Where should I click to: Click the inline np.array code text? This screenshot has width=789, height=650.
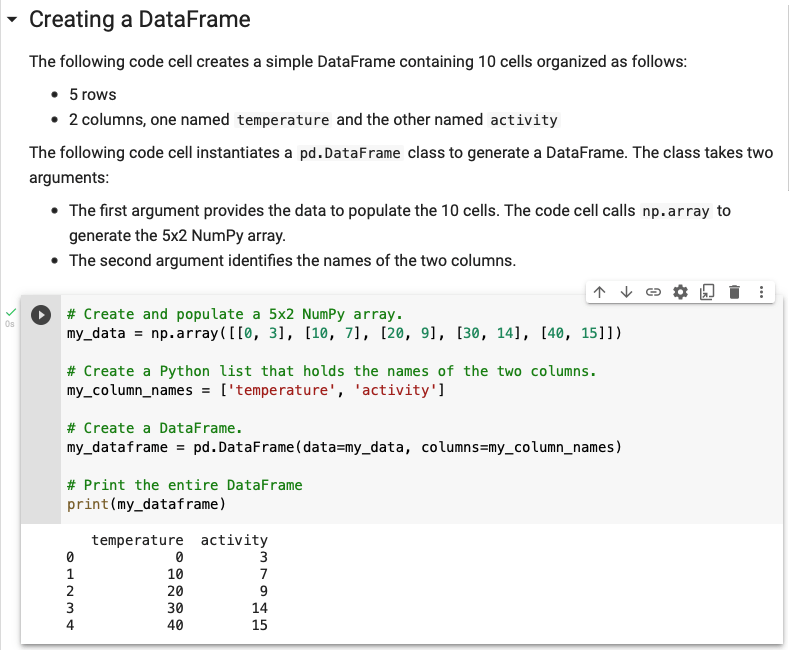pyautogui.click(x=676, y=211)
